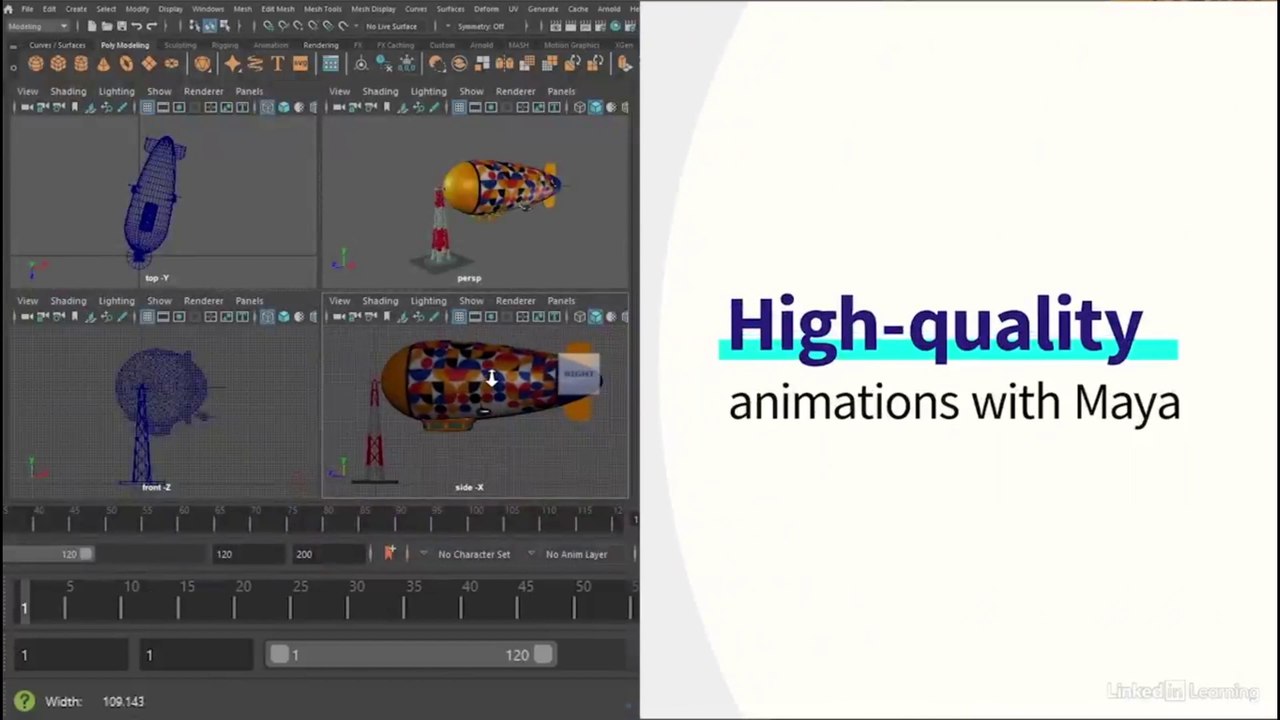Open View menu in front-Z panel
The height and width of the screenshot is (720, 1280).
click(27, 301)
